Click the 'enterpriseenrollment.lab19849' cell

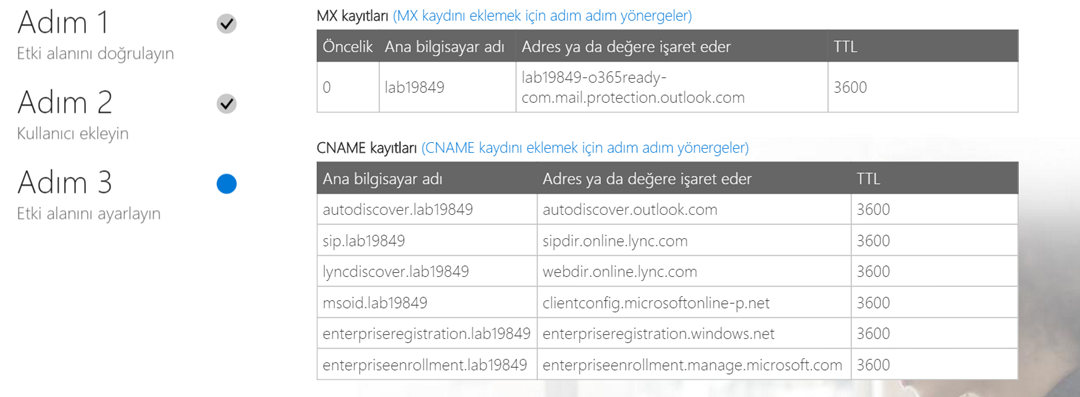point(427,365)
